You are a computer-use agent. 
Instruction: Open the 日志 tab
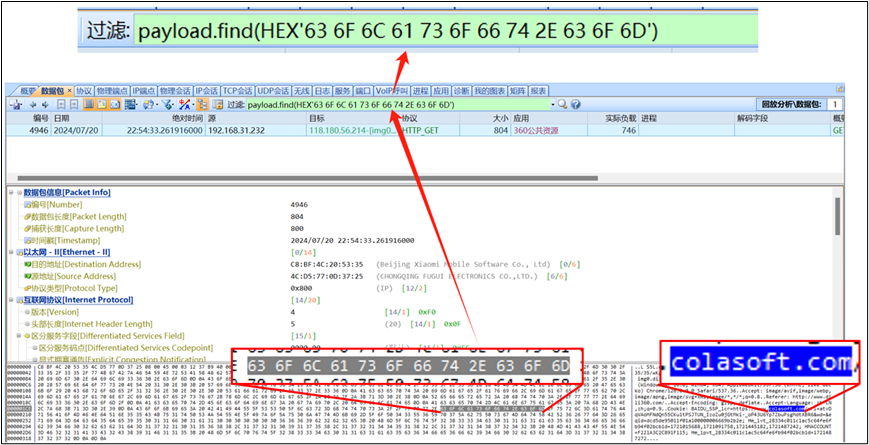pos(321,90)
